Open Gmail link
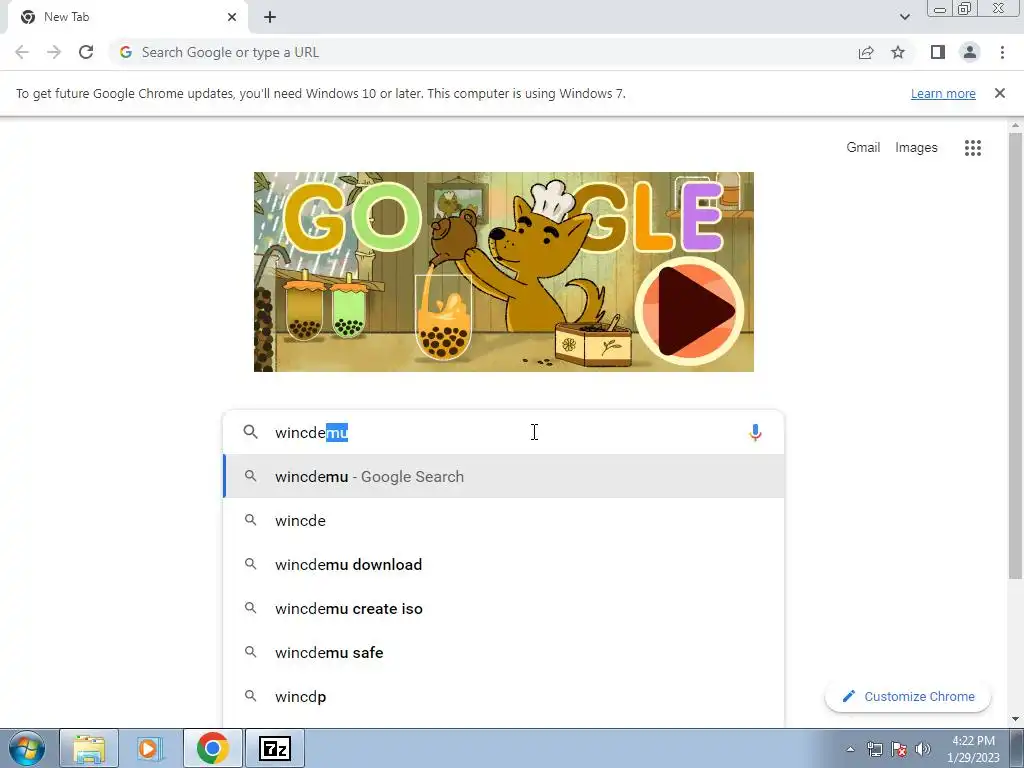The height and width of the screenshot is (768, 1024). pos(863,148)
